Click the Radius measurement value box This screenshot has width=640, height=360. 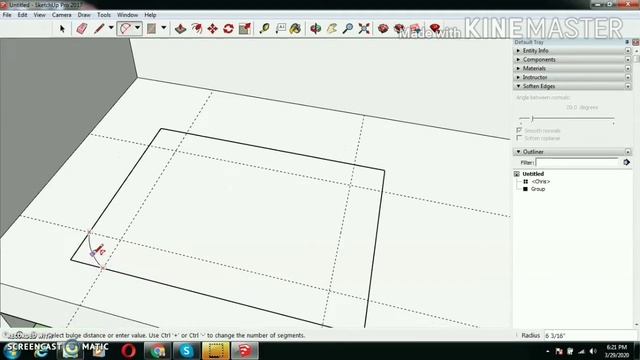coord(590,336)
